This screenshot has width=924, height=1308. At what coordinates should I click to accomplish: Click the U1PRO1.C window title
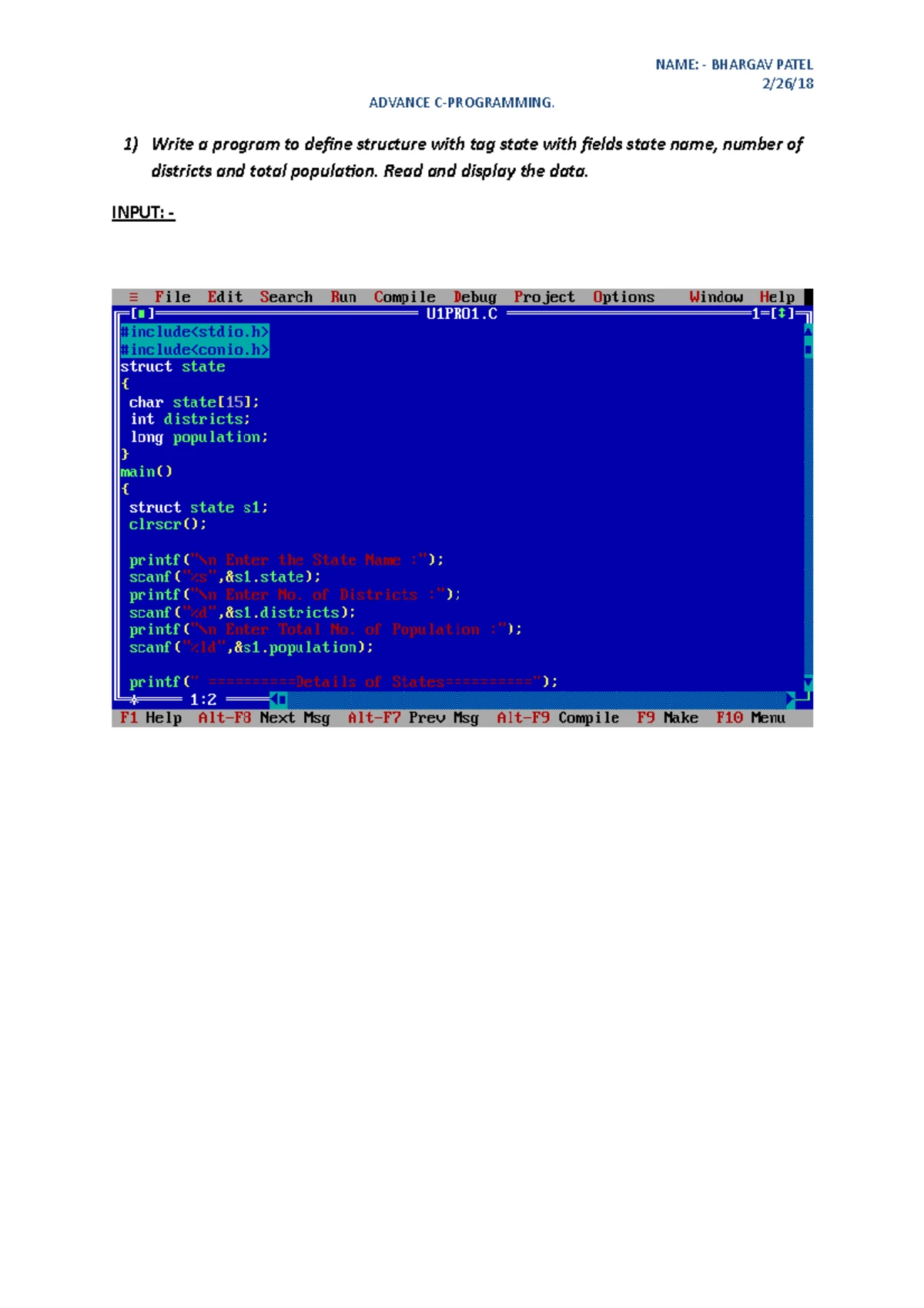coord(462,314)
